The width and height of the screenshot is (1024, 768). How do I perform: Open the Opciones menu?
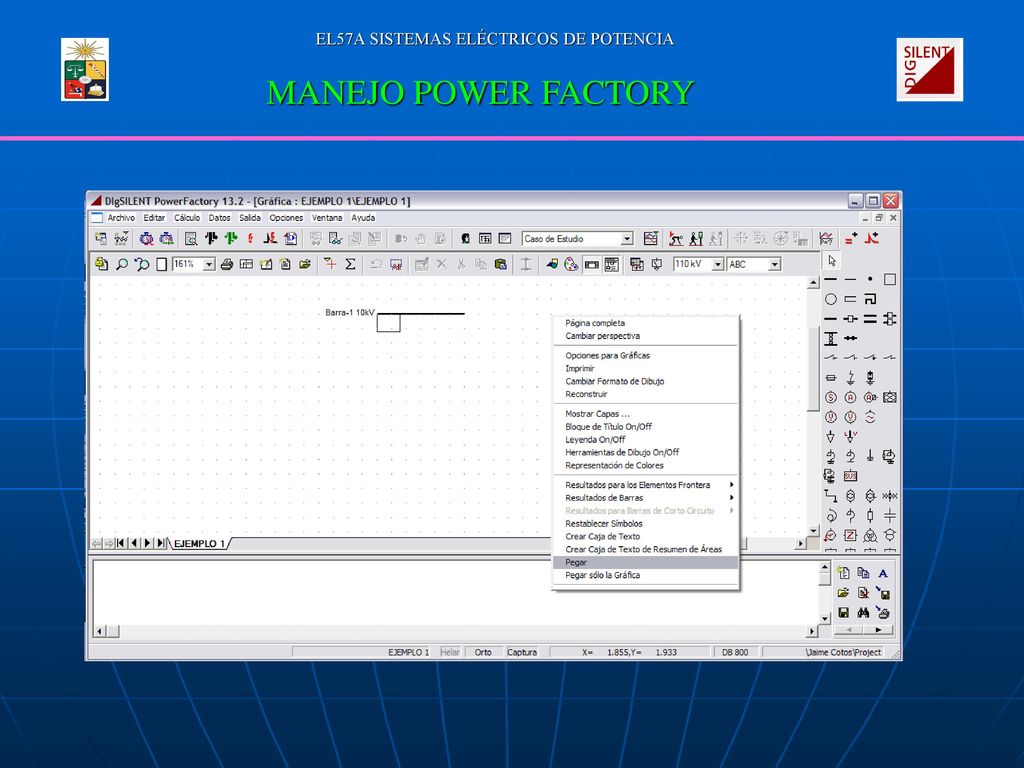(x=286, y=218)
